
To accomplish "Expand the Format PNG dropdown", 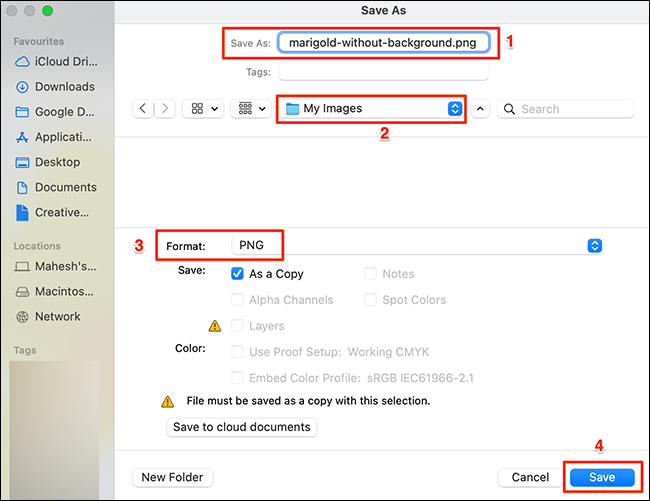I will click(594, 246).
